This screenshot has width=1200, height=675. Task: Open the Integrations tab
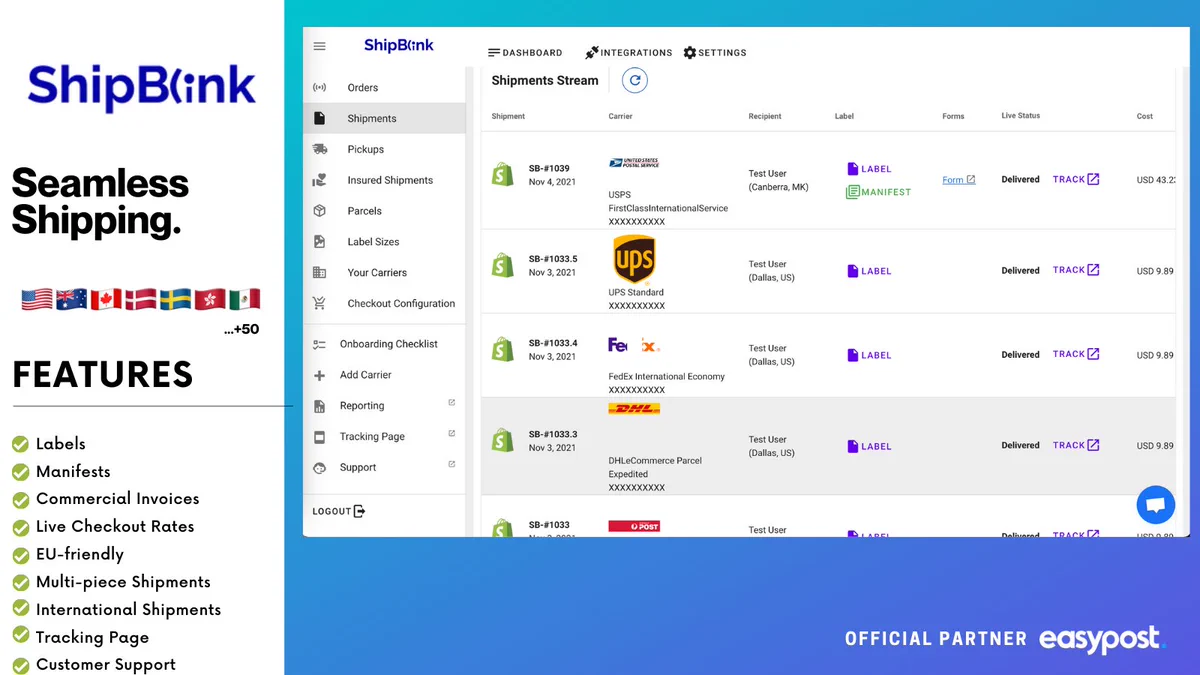pos(629,53)
